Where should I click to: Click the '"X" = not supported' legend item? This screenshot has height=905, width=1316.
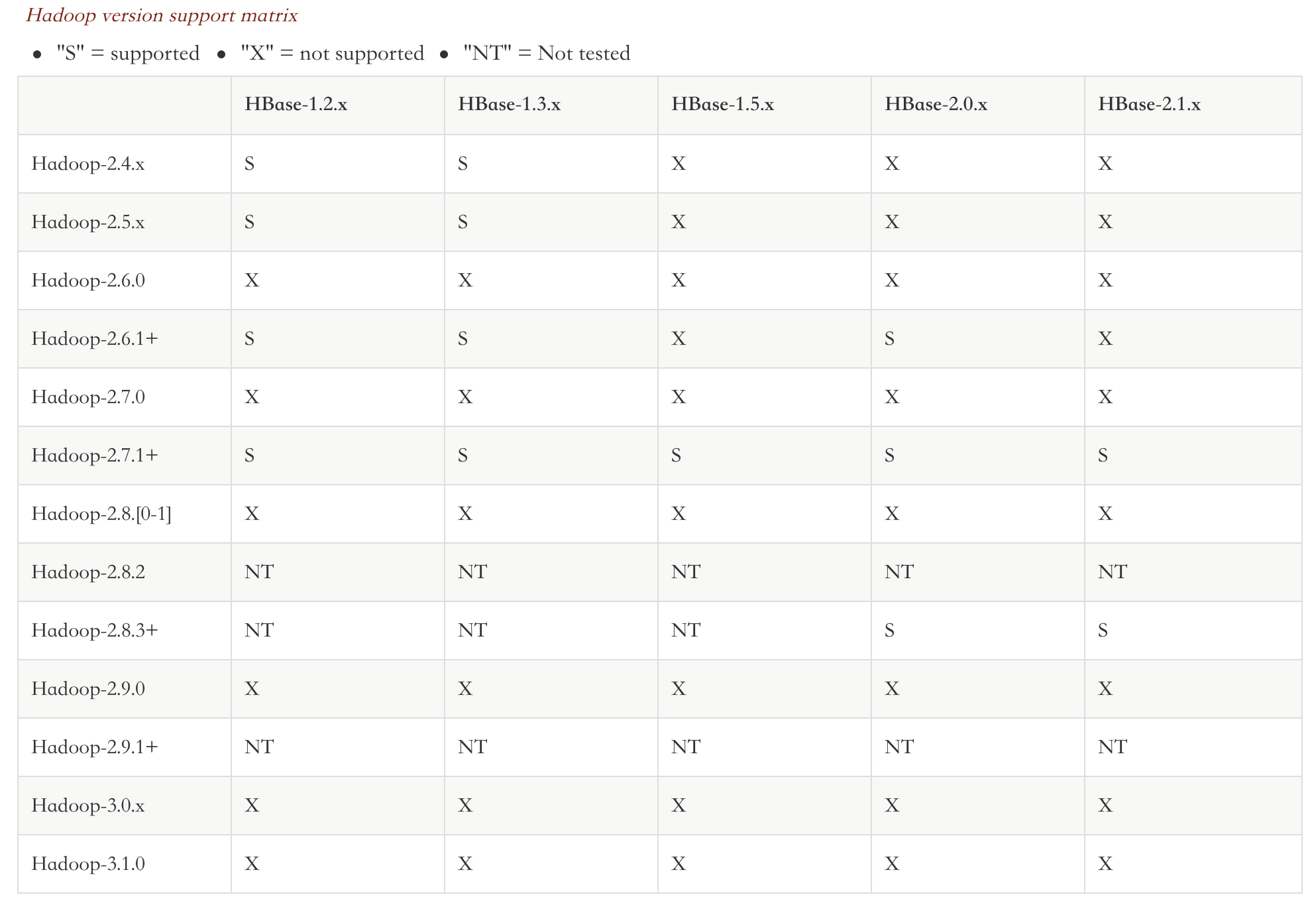click(x=332, y=54)
